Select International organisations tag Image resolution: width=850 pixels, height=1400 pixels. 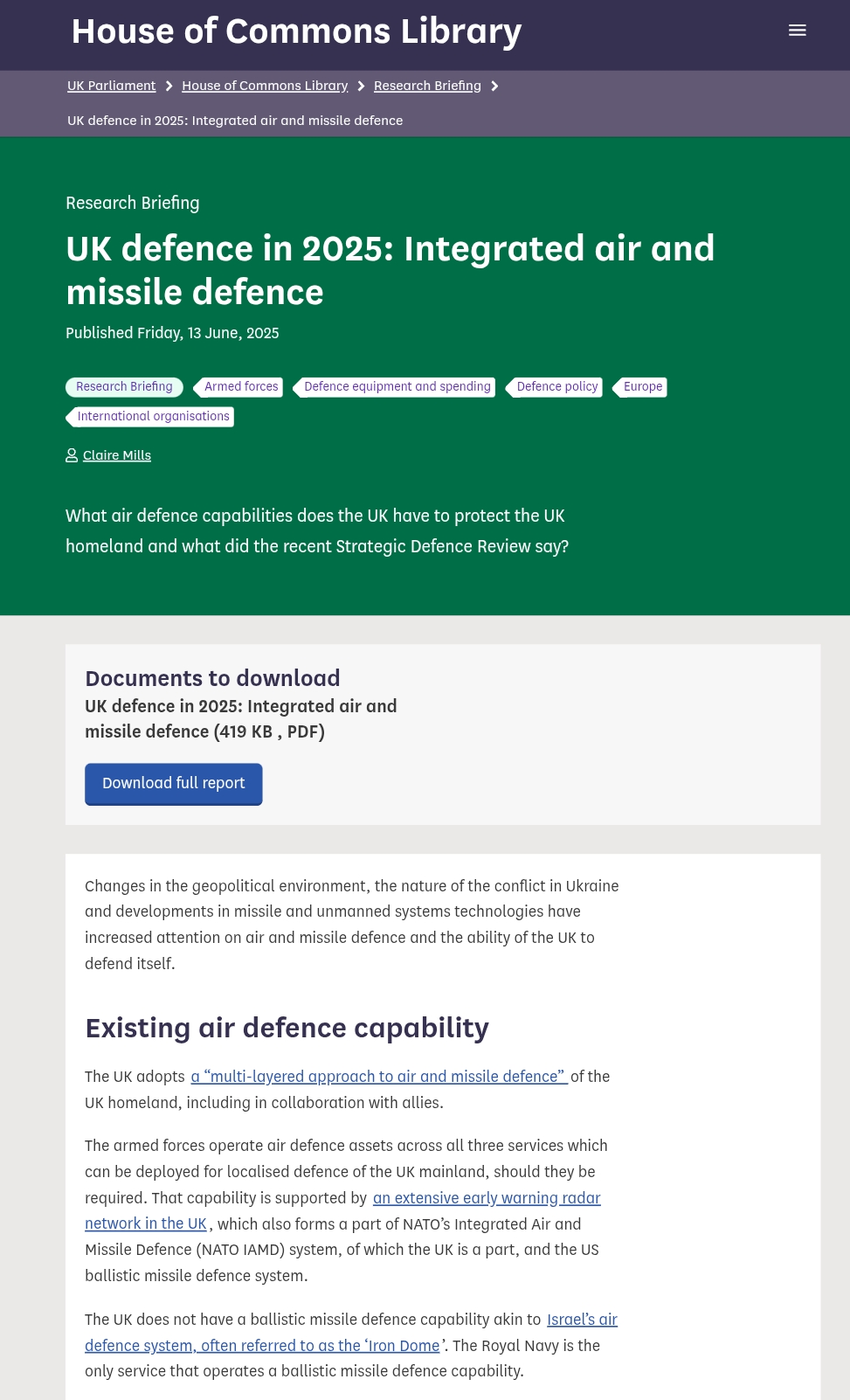coord(150,417)
